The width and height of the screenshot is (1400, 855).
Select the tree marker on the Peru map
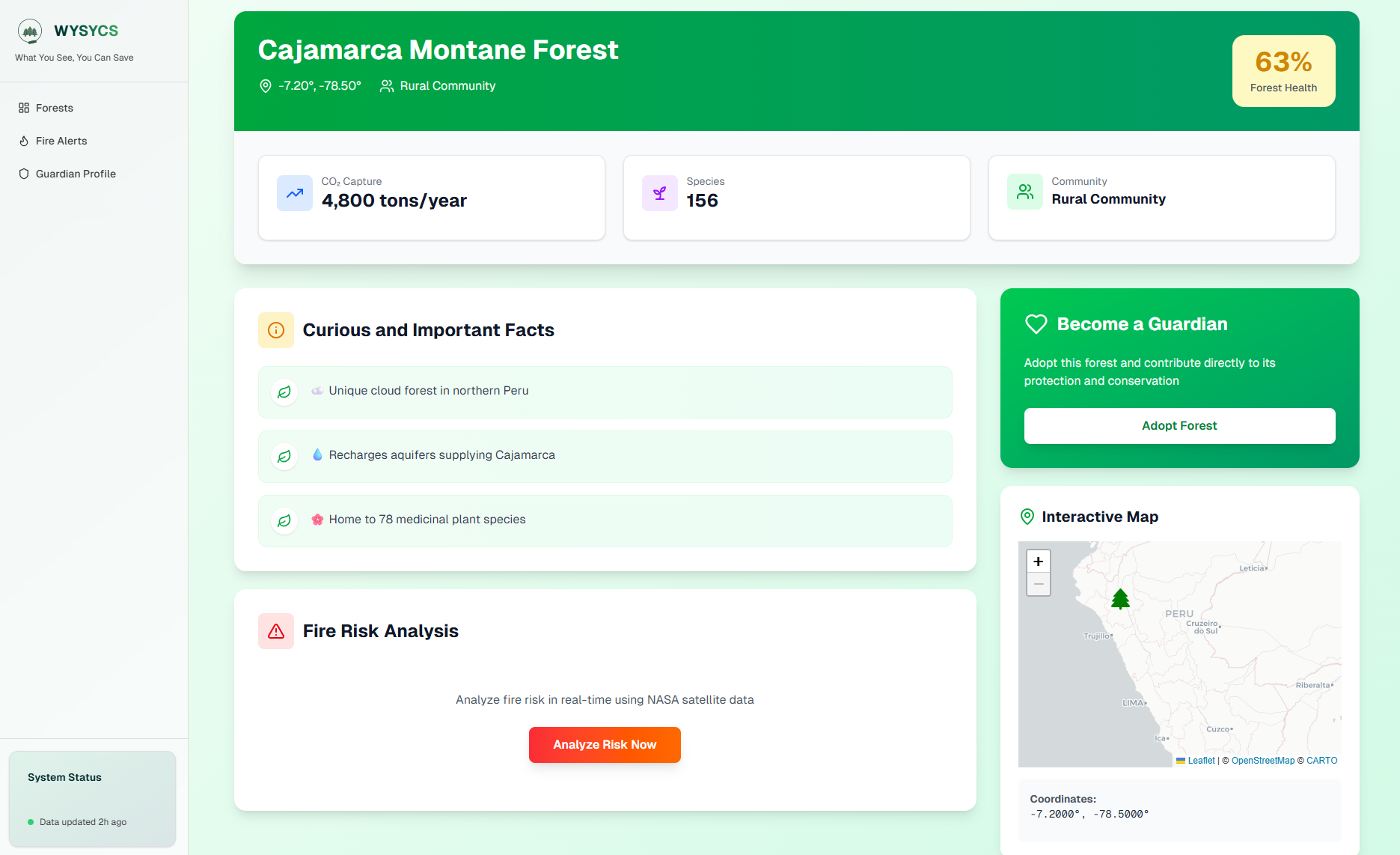point(1120,598)
